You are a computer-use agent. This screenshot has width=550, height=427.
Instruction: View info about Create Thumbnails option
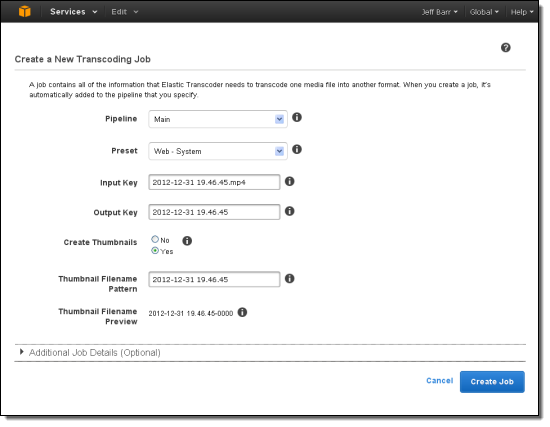[187, 241]
